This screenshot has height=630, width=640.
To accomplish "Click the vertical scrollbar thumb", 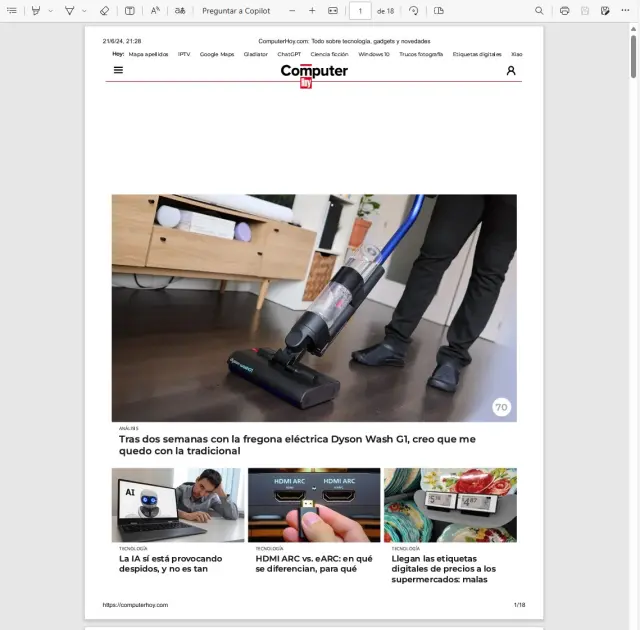I will [633, 55].
